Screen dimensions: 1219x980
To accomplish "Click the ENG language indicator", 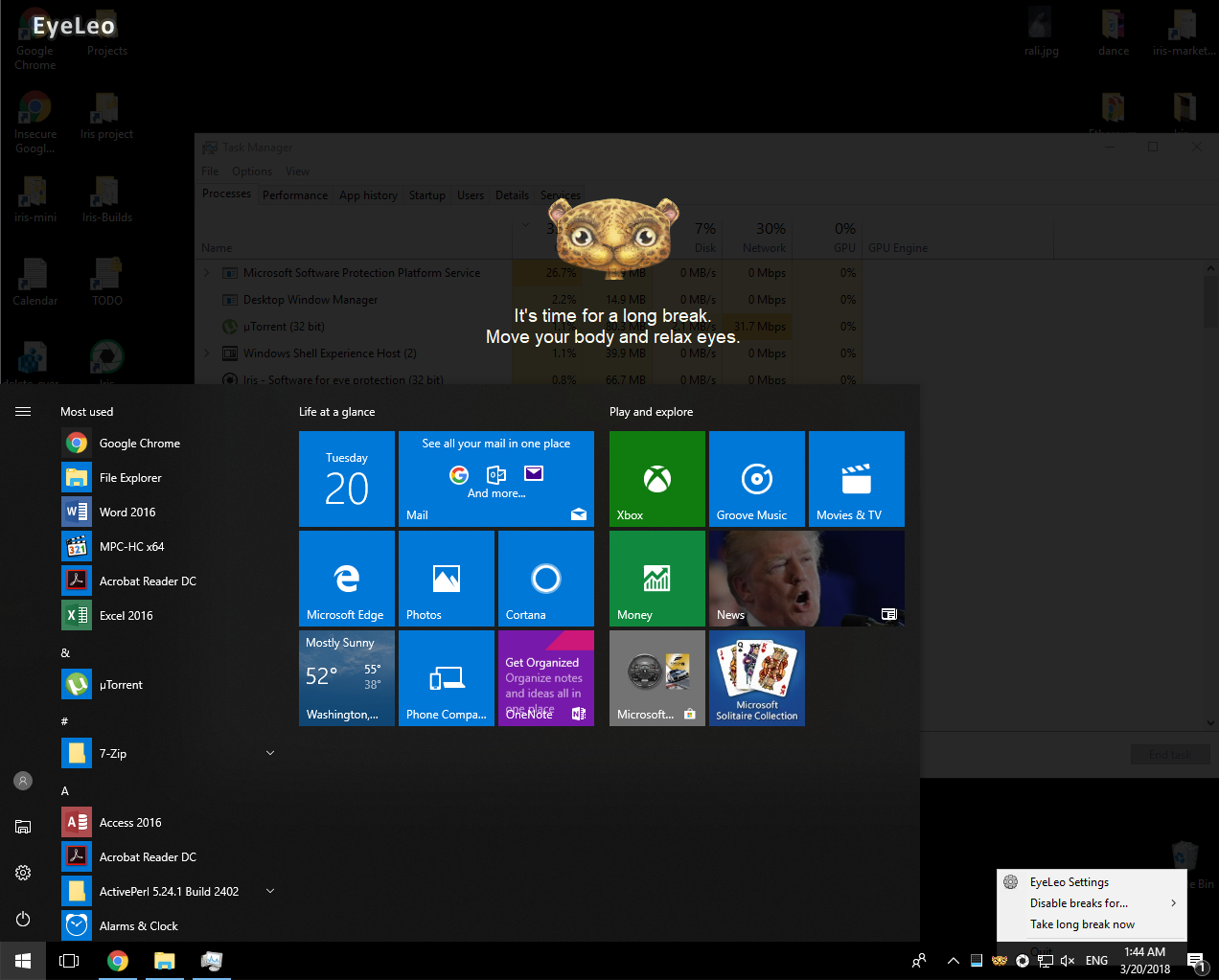I will (1096, 961).
